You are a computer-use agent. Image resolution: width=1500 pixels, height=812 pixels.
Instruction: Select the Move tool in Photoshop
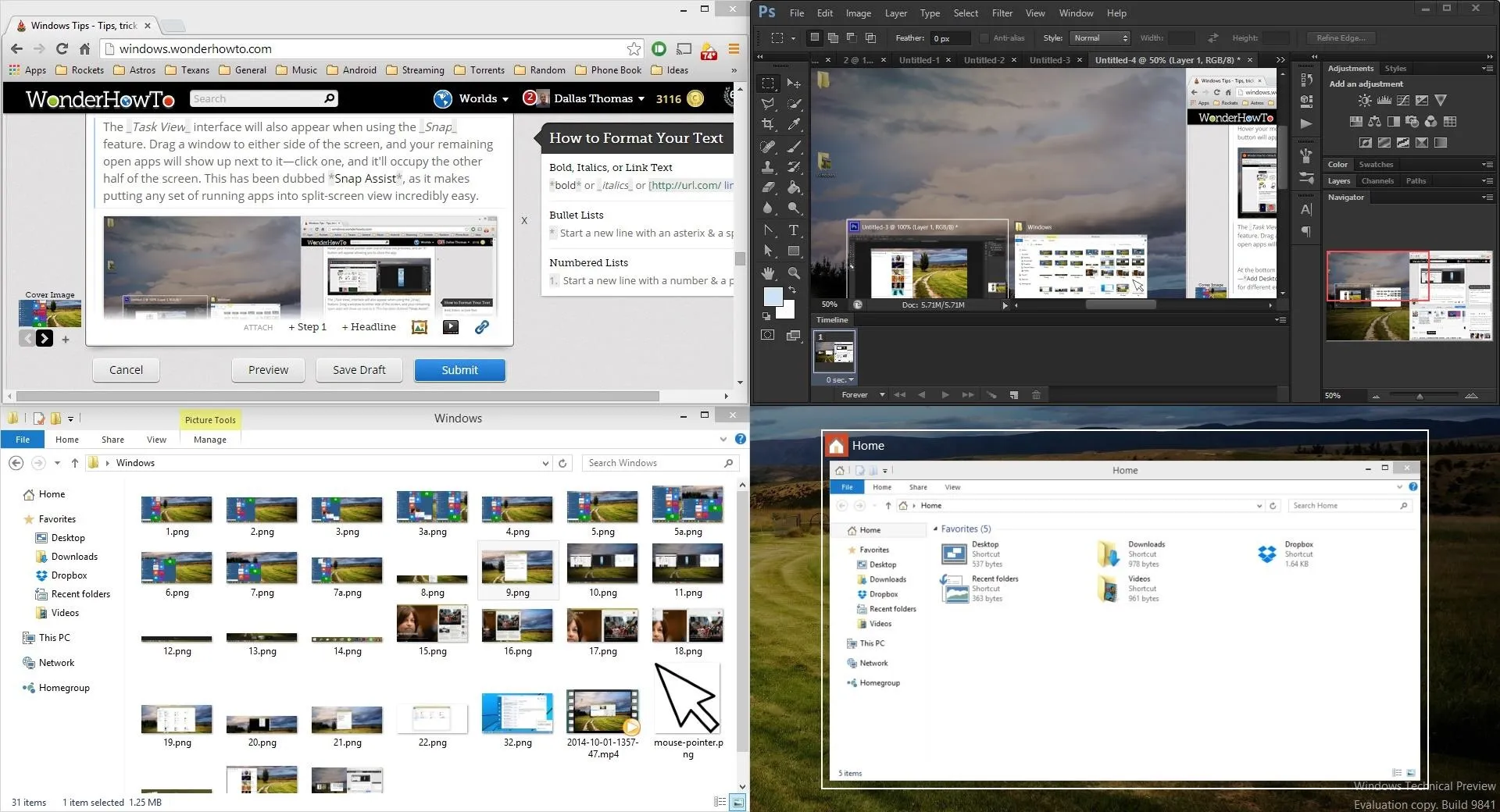click(x=794, y=83)
